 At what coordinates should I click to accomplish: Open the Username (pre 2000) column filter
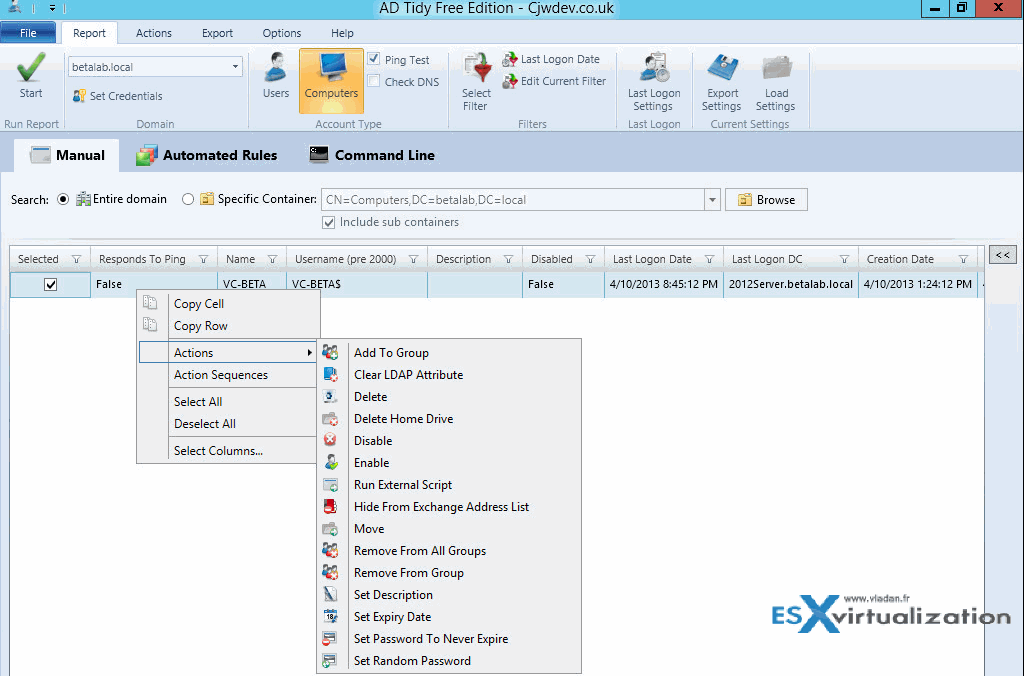413,259
